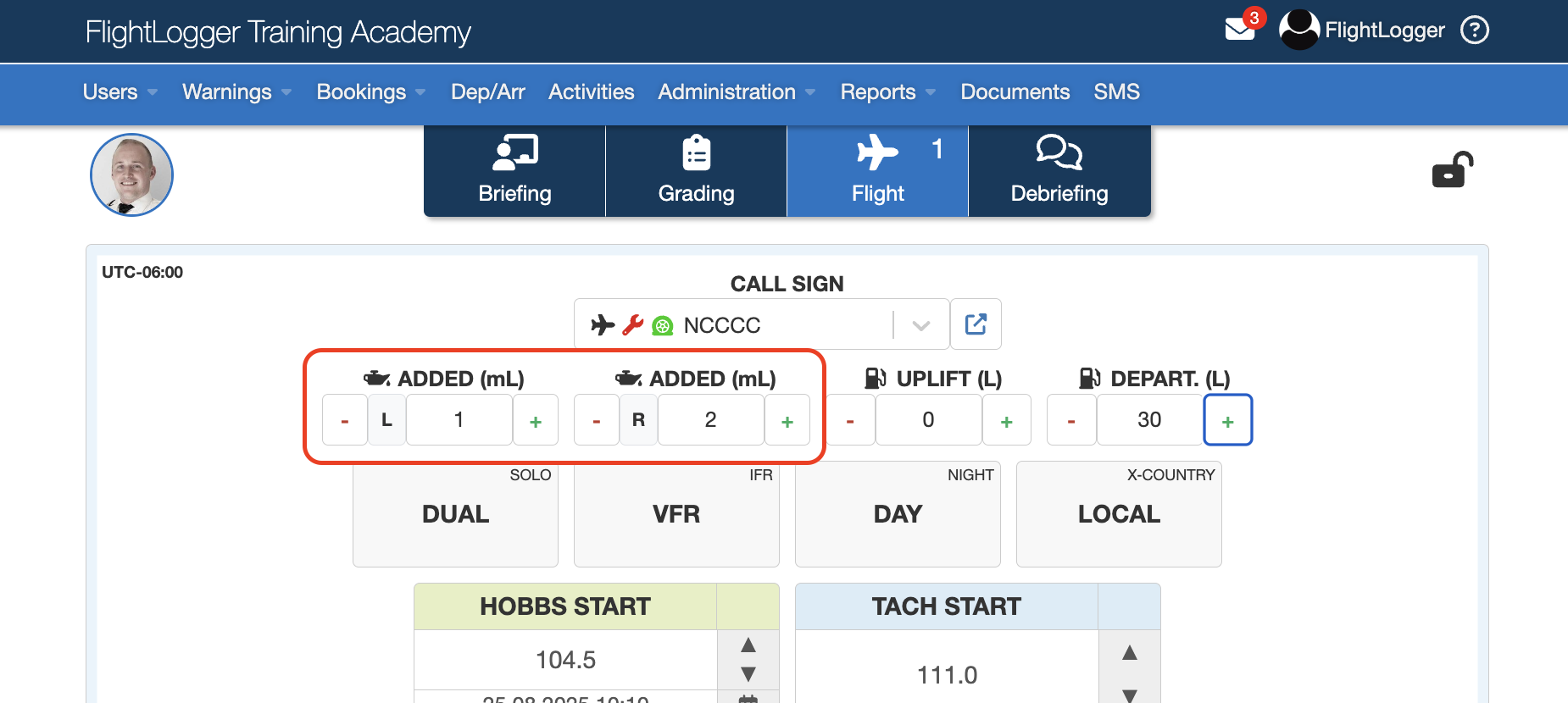Toggle DAY/NIGHT setting
Screen dimensions: 1568x703
pos(898,514)
